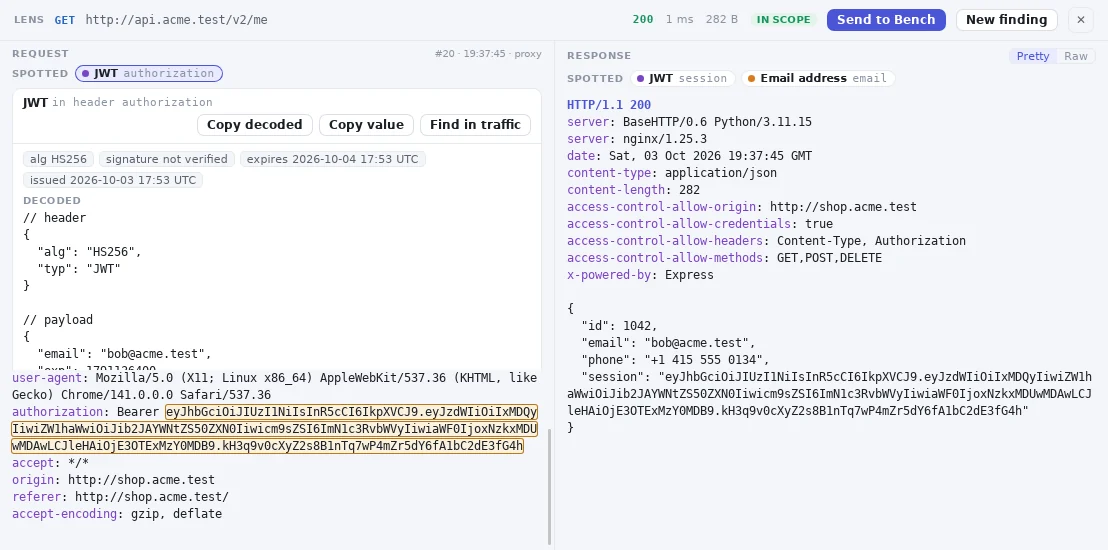Click the user-agent header line
Screen dimensions: 1108x550
[x=274, y=386]
